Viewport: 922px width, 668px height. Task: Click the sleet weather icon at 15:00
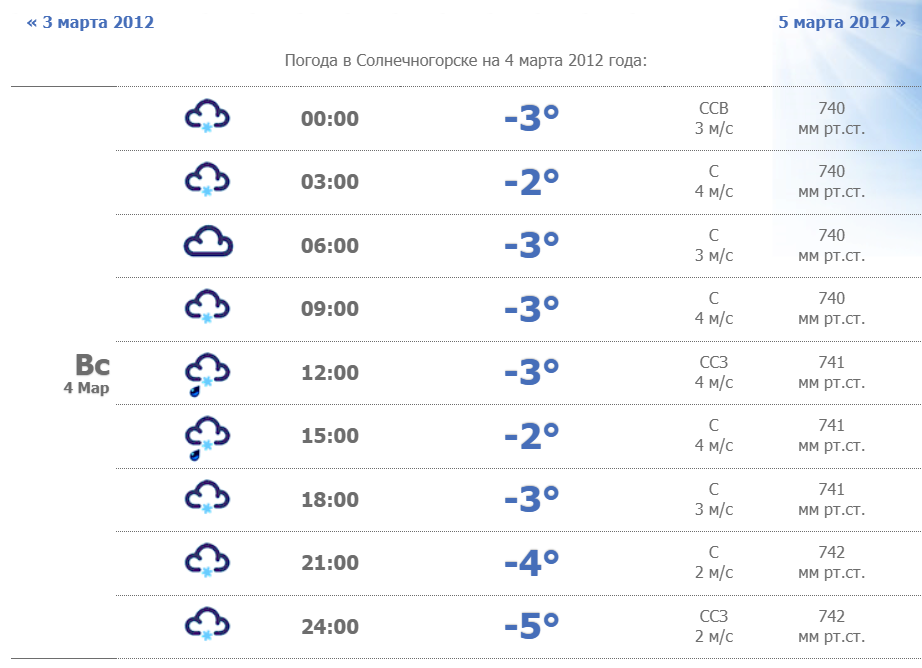(207, 437)
